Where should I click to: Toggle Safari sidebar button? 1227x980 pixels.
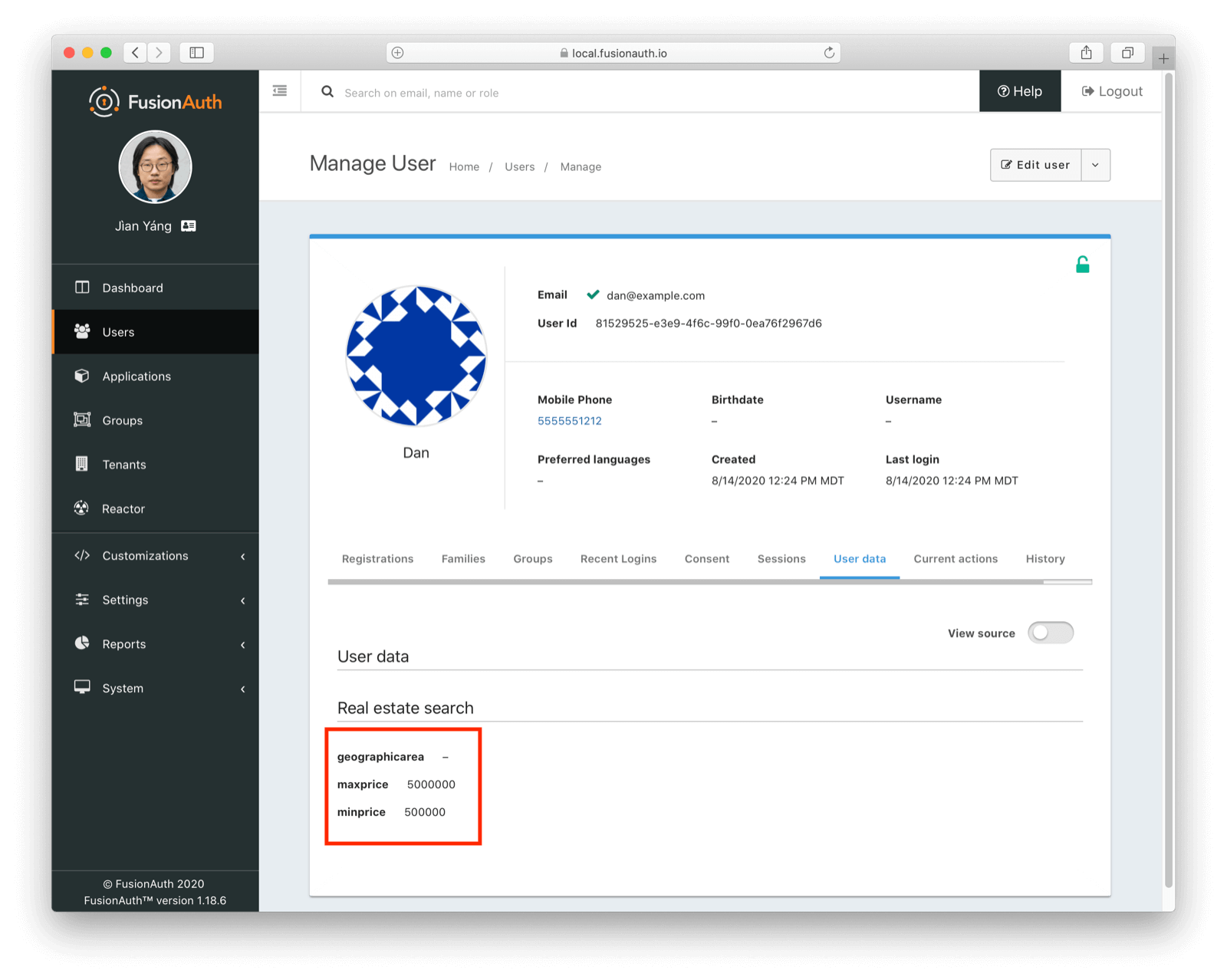click(197, 52)
